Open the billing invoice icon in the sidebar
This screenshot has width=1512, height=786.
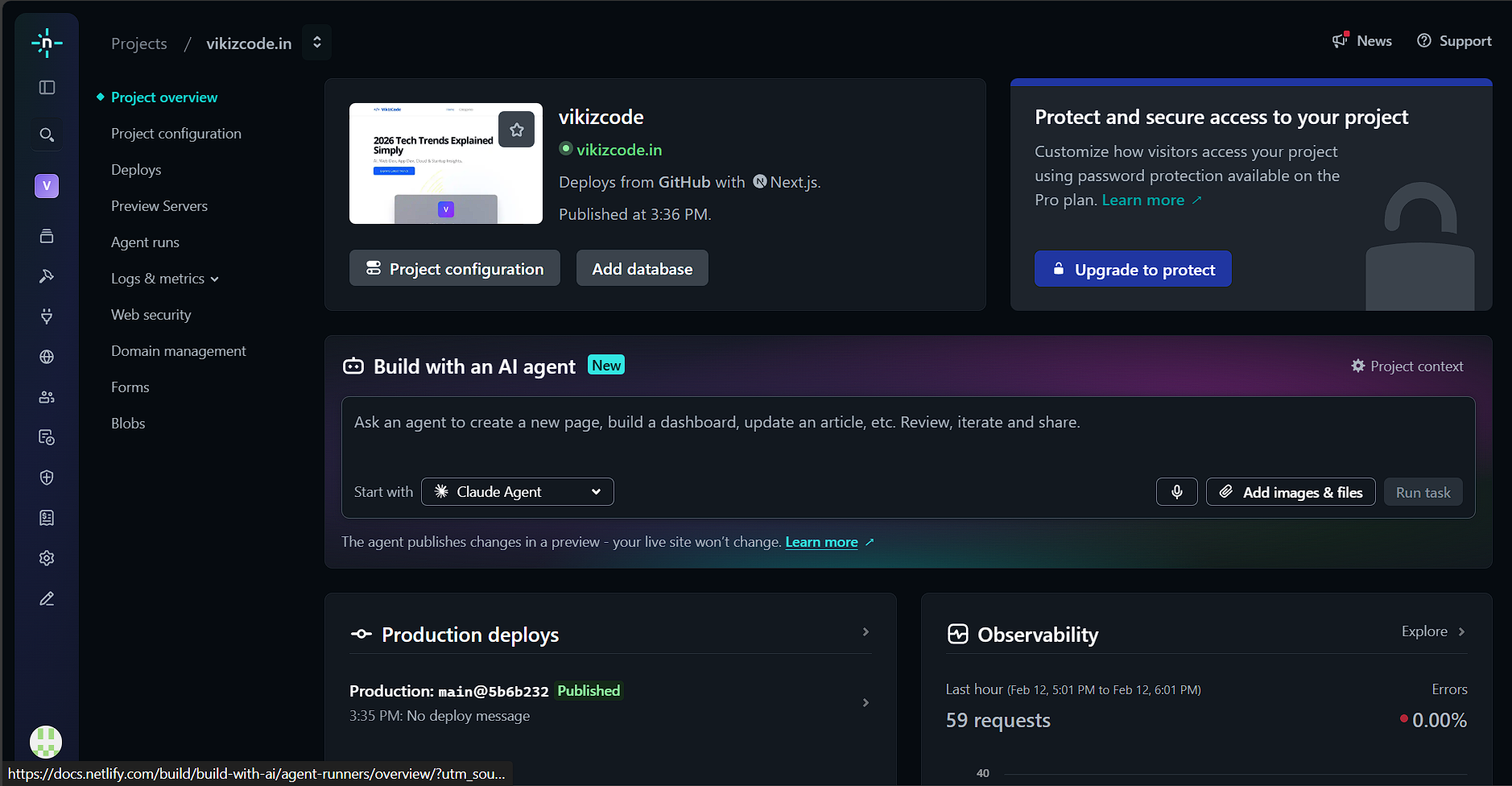(x=46, y=518)
